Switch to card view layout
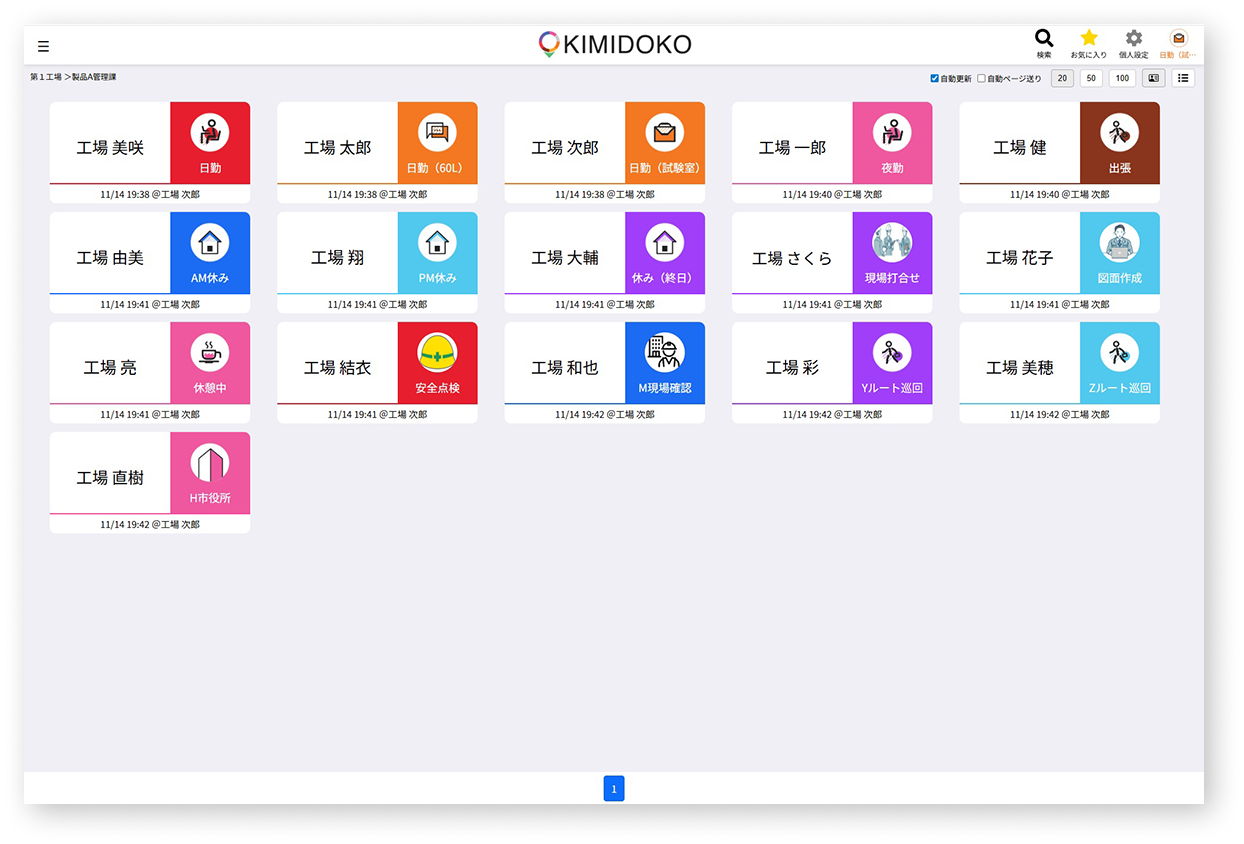 pyautogui.click(x=1153, y=78)
